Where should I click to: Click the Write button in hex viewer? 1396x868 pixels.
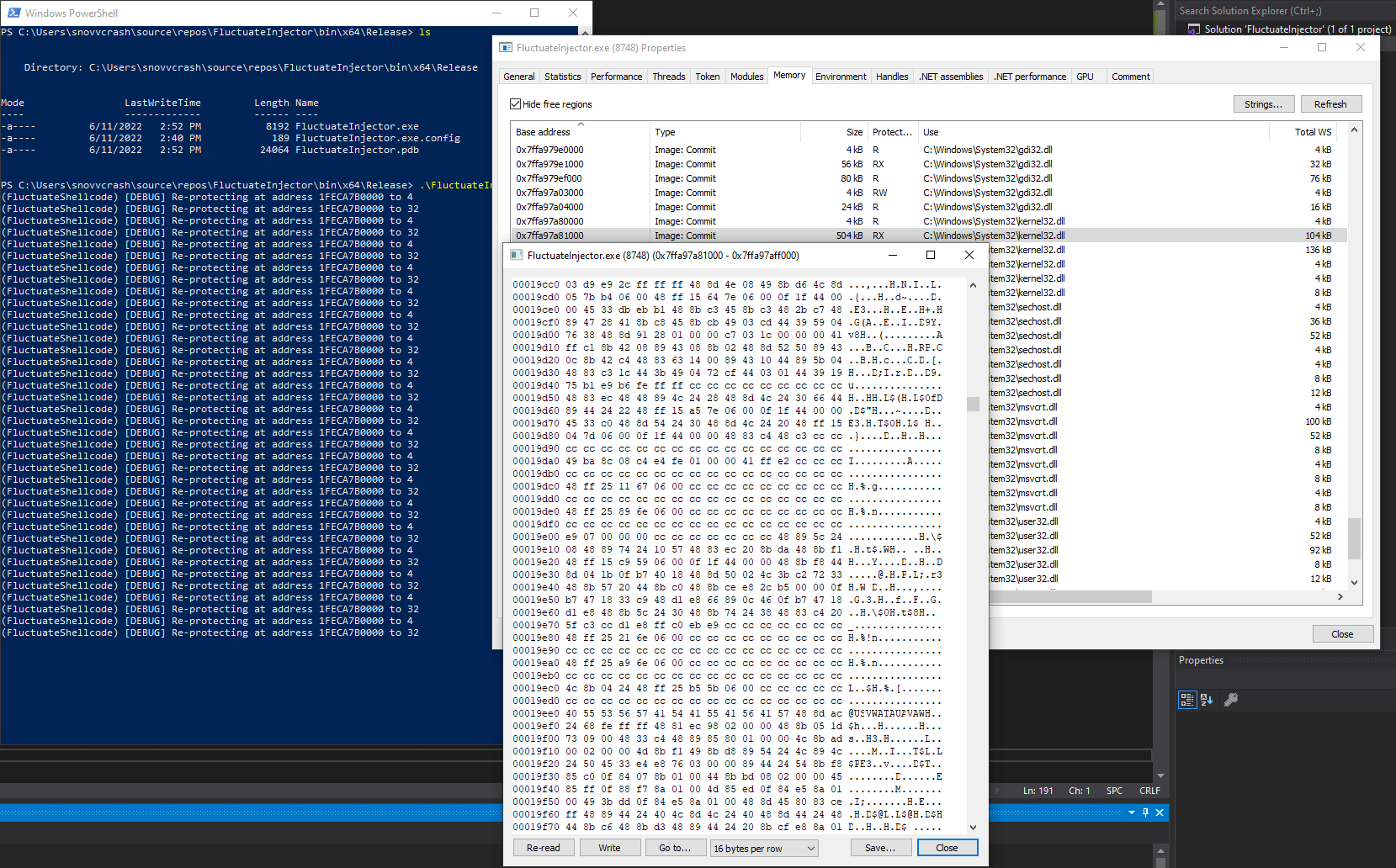pos(609,848)
